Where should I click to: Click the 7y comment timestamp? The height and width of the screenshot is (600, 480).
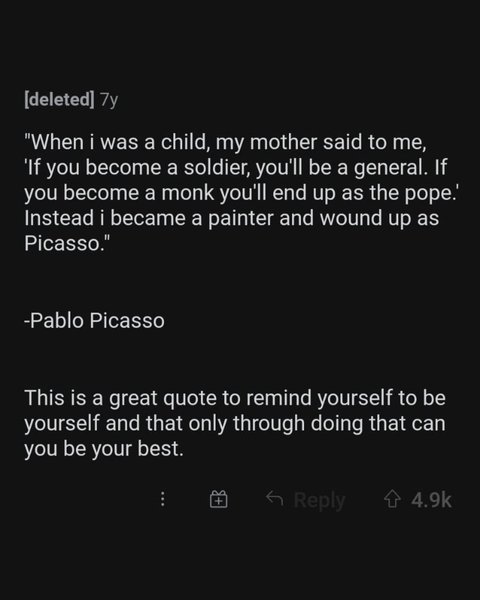109,100
